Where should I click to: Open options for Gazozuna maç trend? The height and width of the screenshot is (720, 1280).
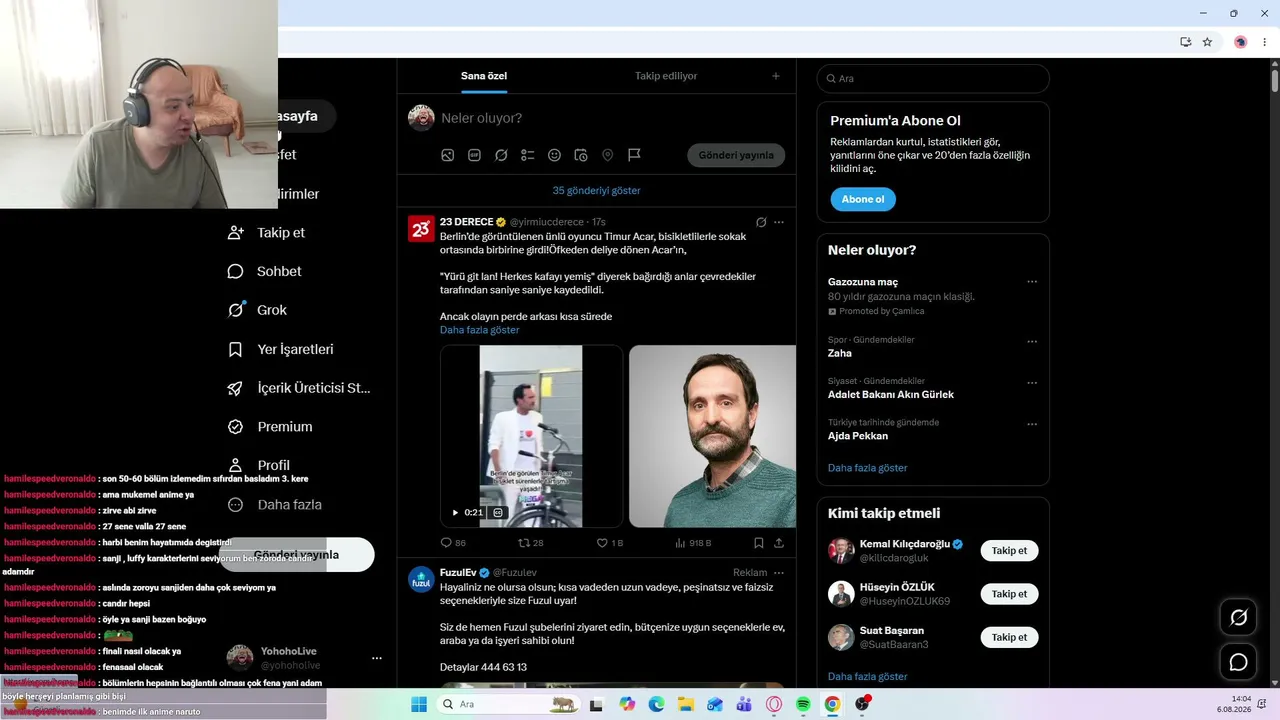[x=1032, y=282]
